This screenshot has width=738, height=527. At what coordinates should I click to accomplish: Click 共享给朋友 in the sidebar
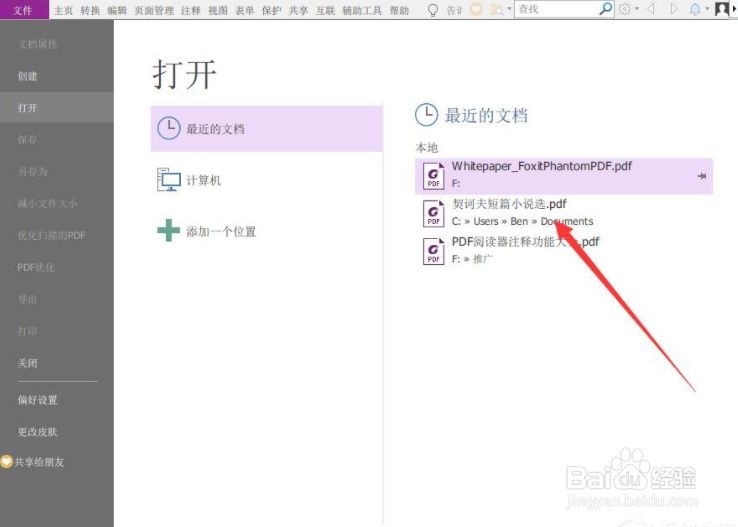(x=40, y=462)
